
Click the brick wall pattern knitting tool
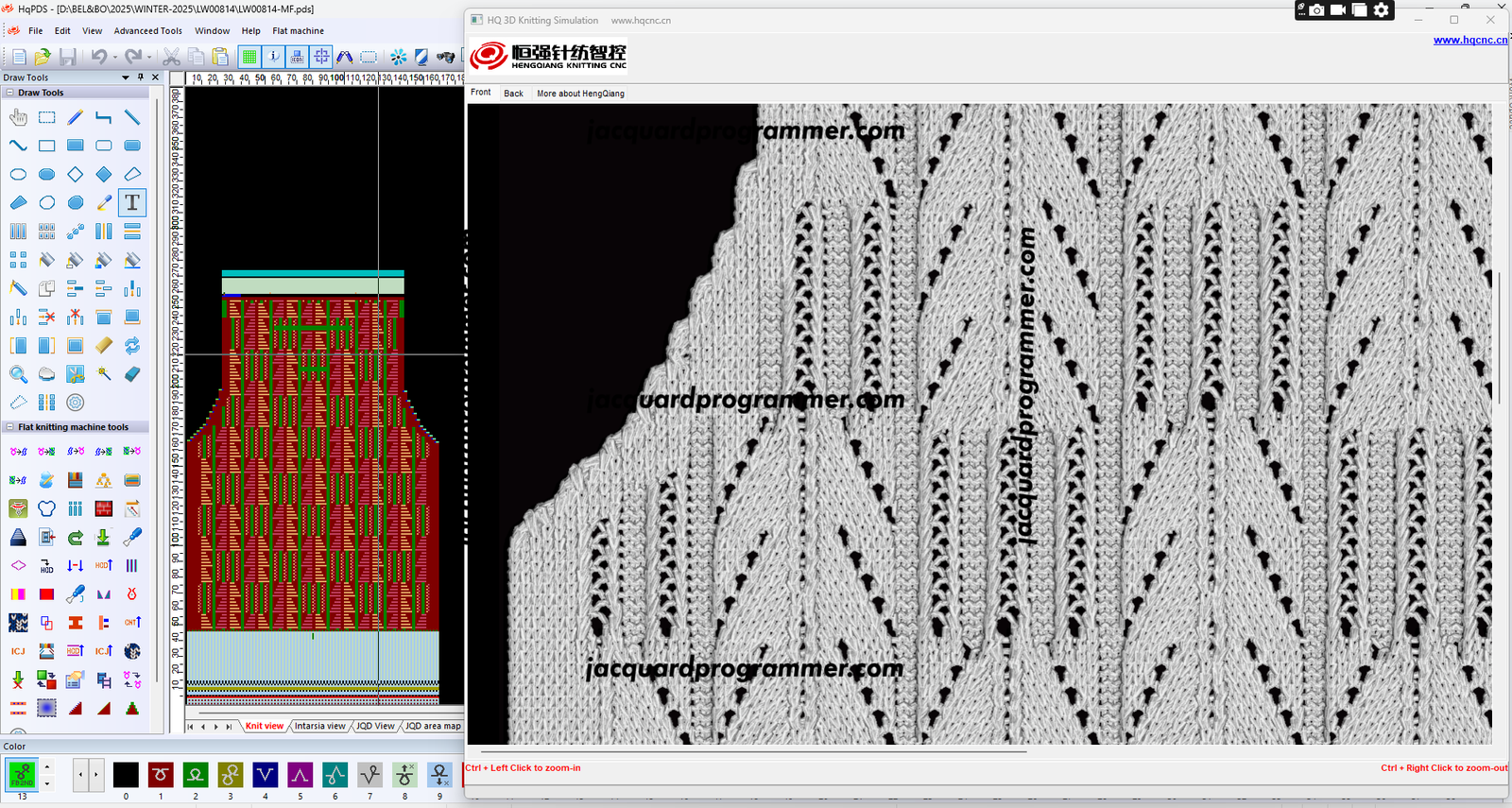point(104,508)
